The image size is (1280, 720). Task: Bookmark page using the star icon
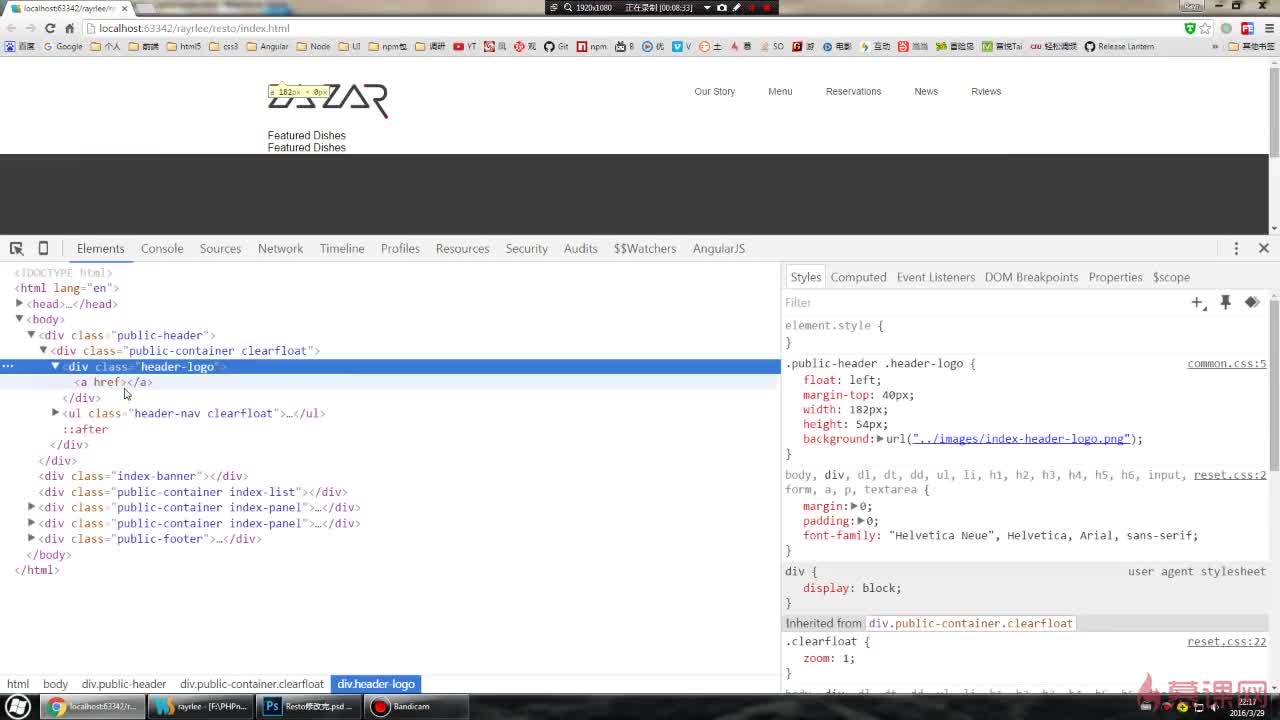click(1205, 28)
